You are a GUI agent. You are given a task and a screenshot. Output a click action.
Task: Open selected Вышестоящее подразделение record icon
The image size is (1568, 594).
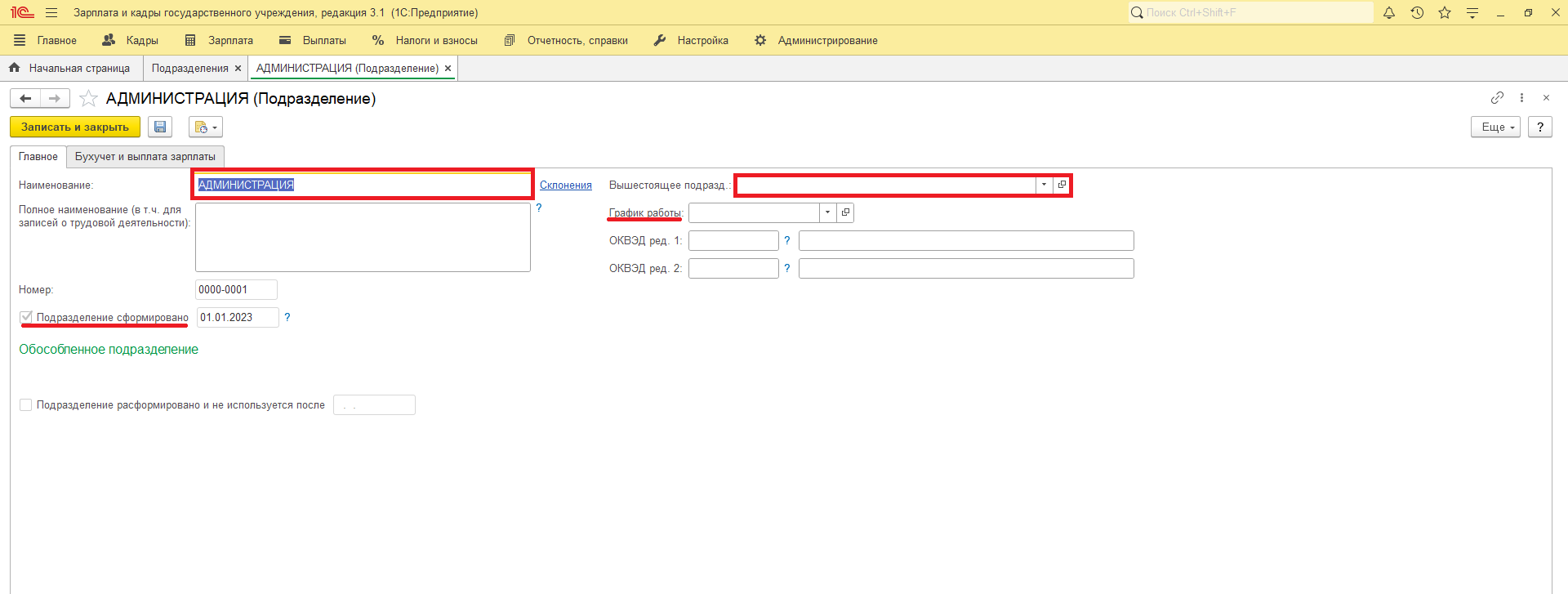(x=1062, y=185)
